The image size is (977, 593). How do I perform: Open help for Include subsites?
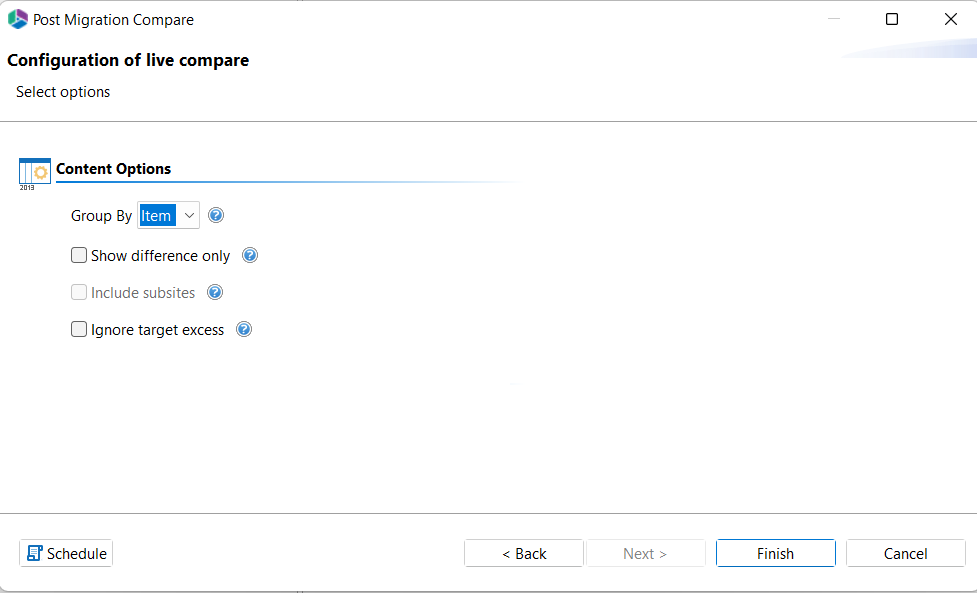214,292
